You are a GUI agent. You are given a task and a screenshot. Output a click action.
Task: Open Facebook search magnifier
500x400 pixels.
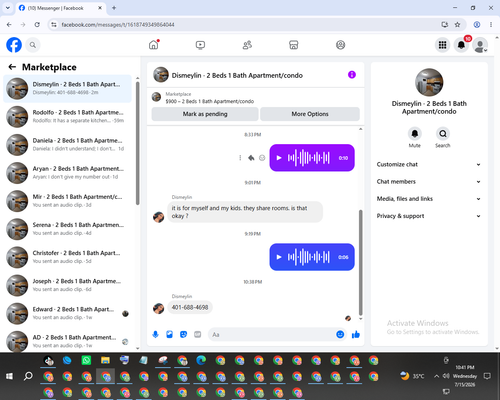pos(33,45)
